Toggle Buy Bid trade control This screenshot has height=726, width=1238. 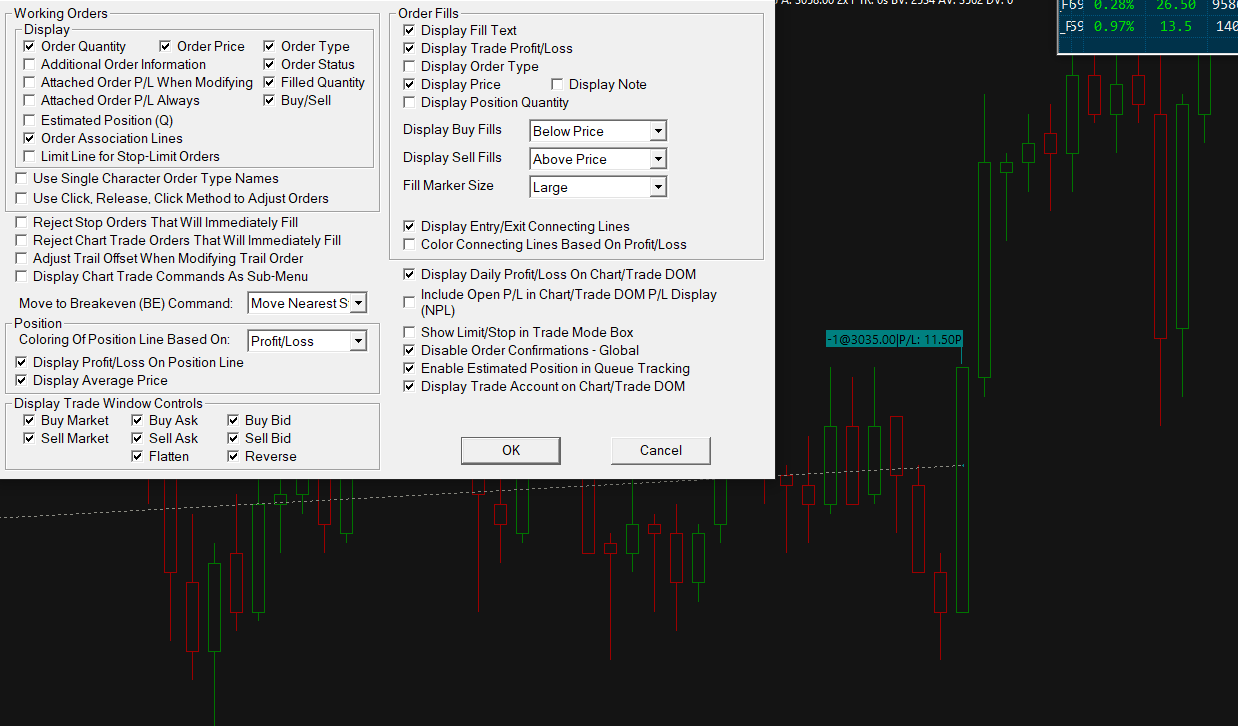point(233,421)
